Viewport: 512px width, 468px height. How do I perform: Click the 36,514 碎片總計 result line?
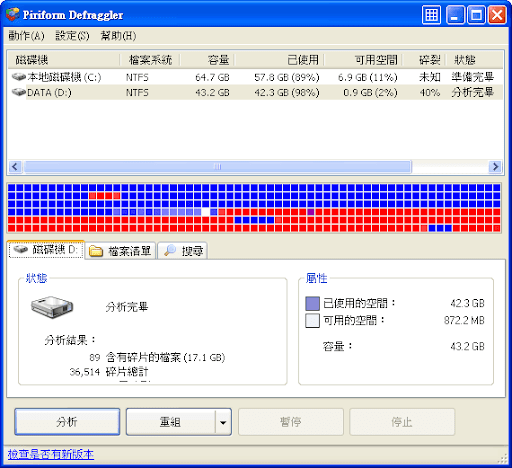click(109, 372)
